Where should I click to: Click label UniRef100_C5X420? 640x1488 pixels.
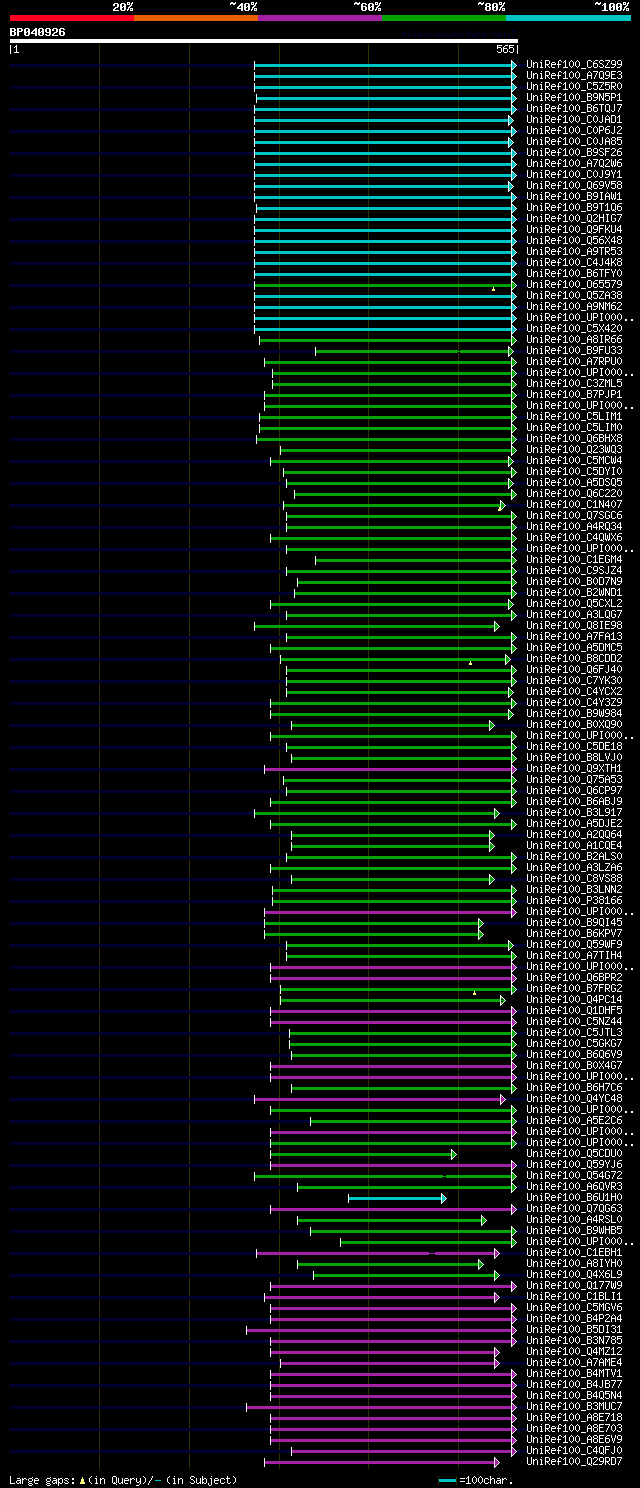coord(575,328)
